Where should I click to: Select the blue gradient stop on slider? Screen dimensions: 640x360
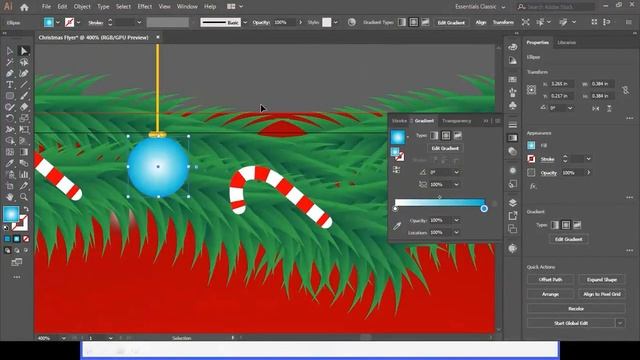(x=484, y=209)
